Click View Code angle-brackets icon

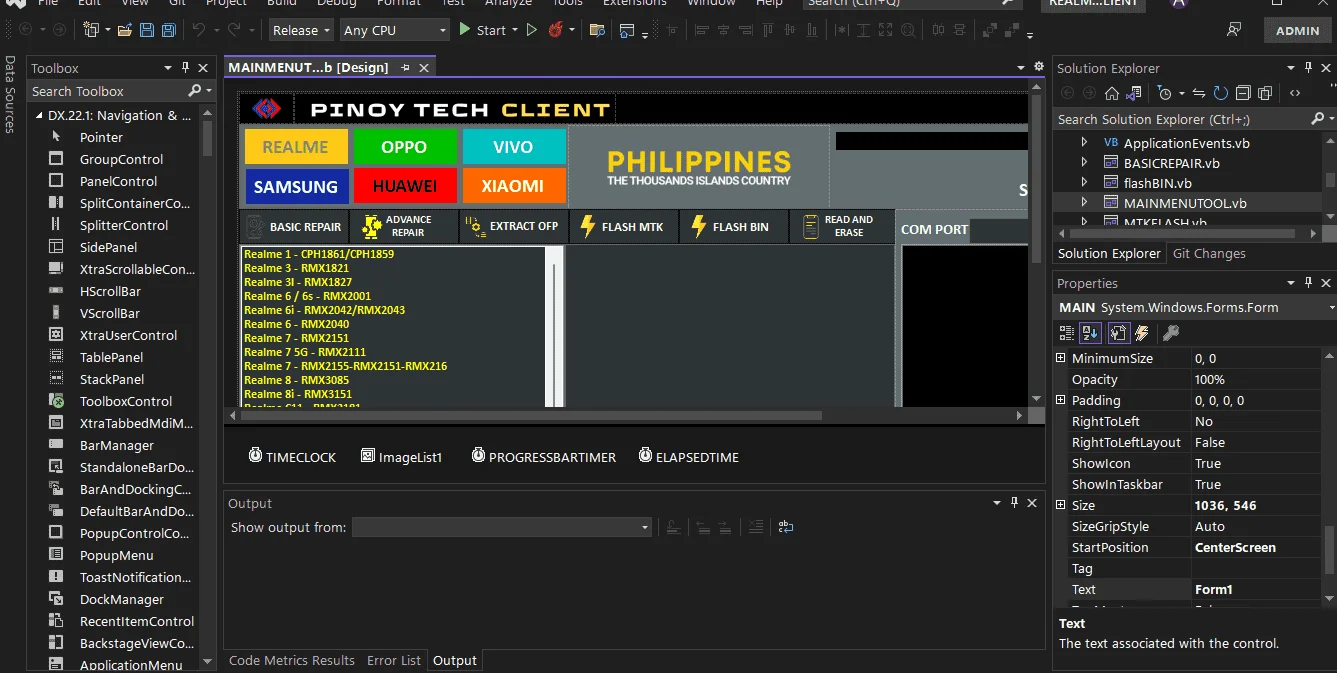tap(1295, 93)
